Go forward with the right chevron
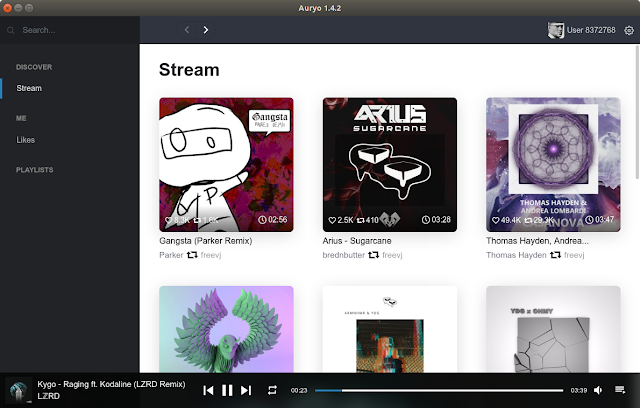This screenshot has height=408, width=640. click(x=206, y=30)
